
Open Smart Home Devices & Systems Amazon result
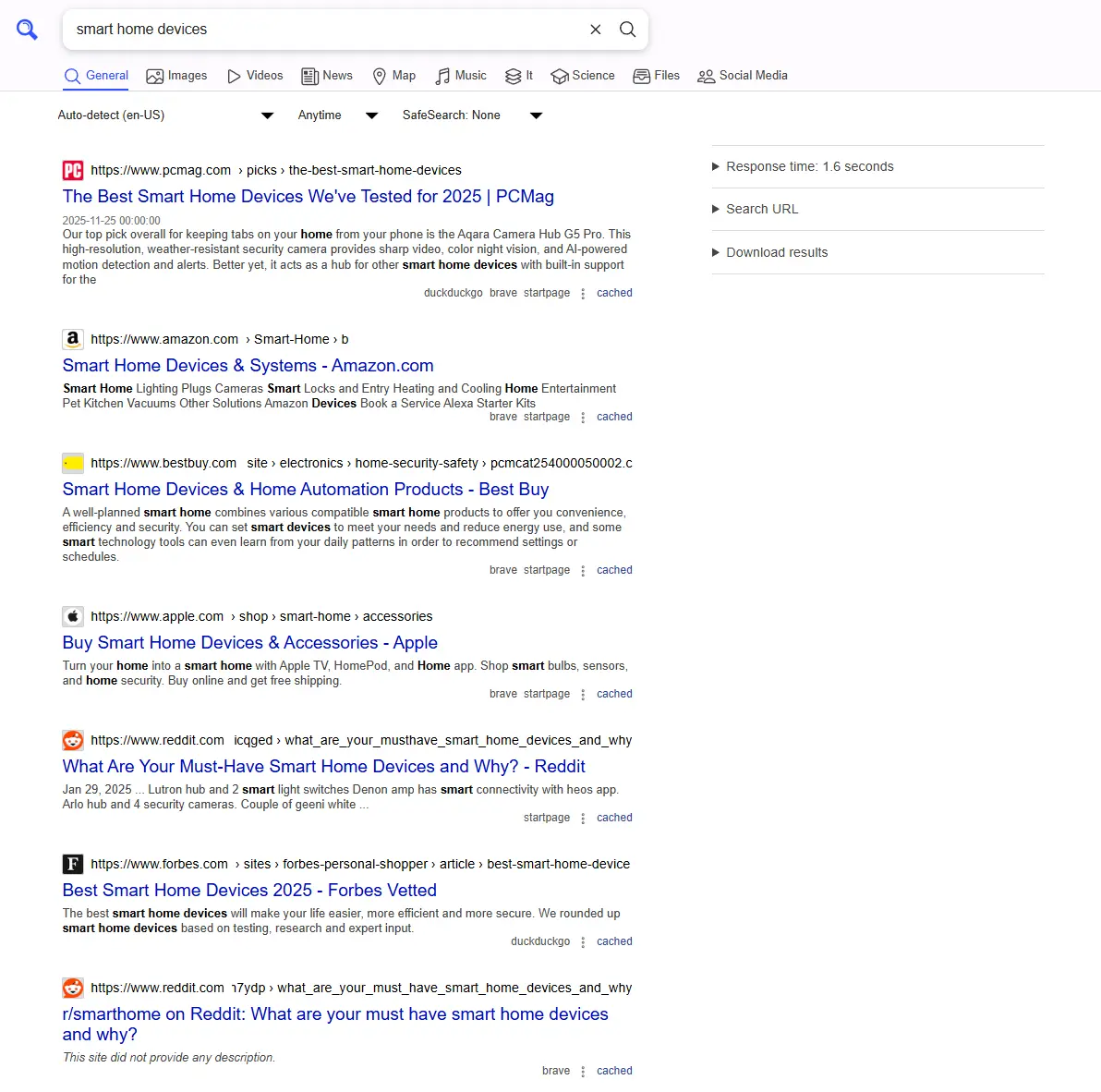248,366
